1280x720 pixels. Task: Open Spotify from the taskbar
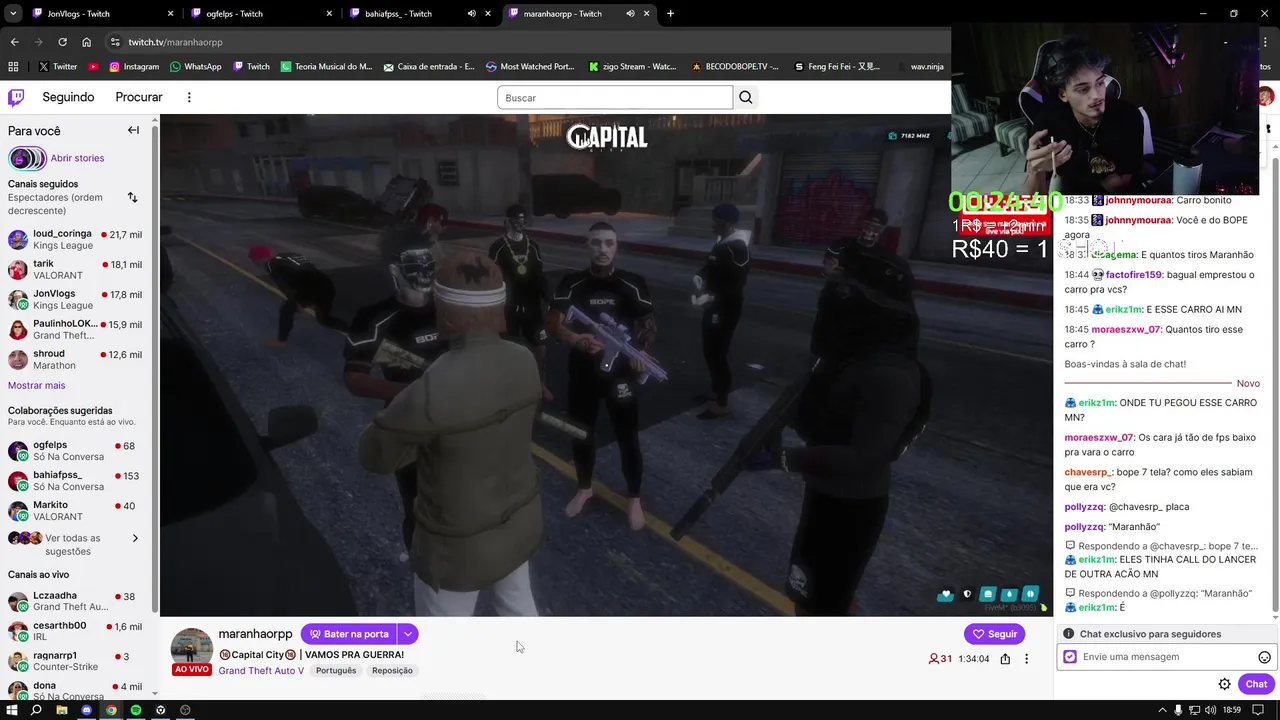tap(136, 710)
